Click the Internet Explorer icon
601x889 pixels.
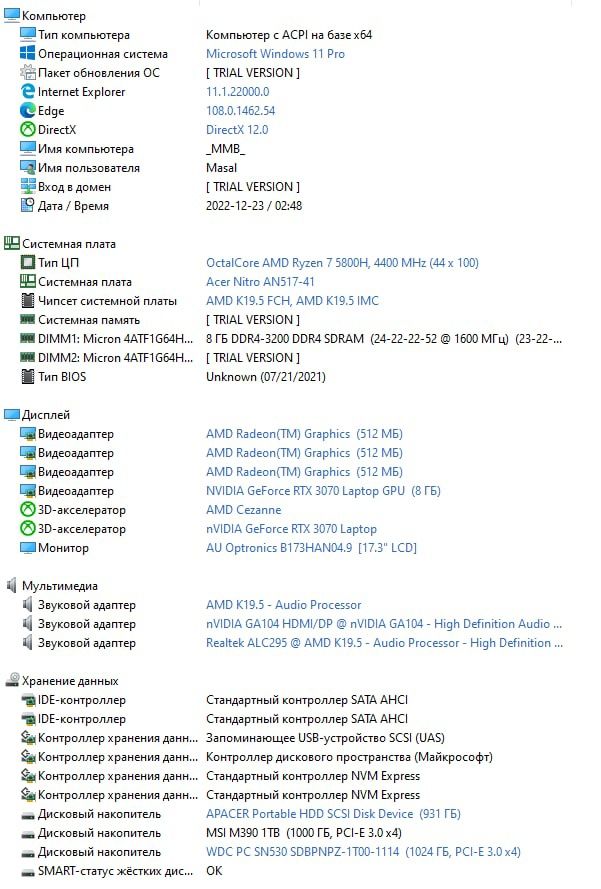click(28, 91)
